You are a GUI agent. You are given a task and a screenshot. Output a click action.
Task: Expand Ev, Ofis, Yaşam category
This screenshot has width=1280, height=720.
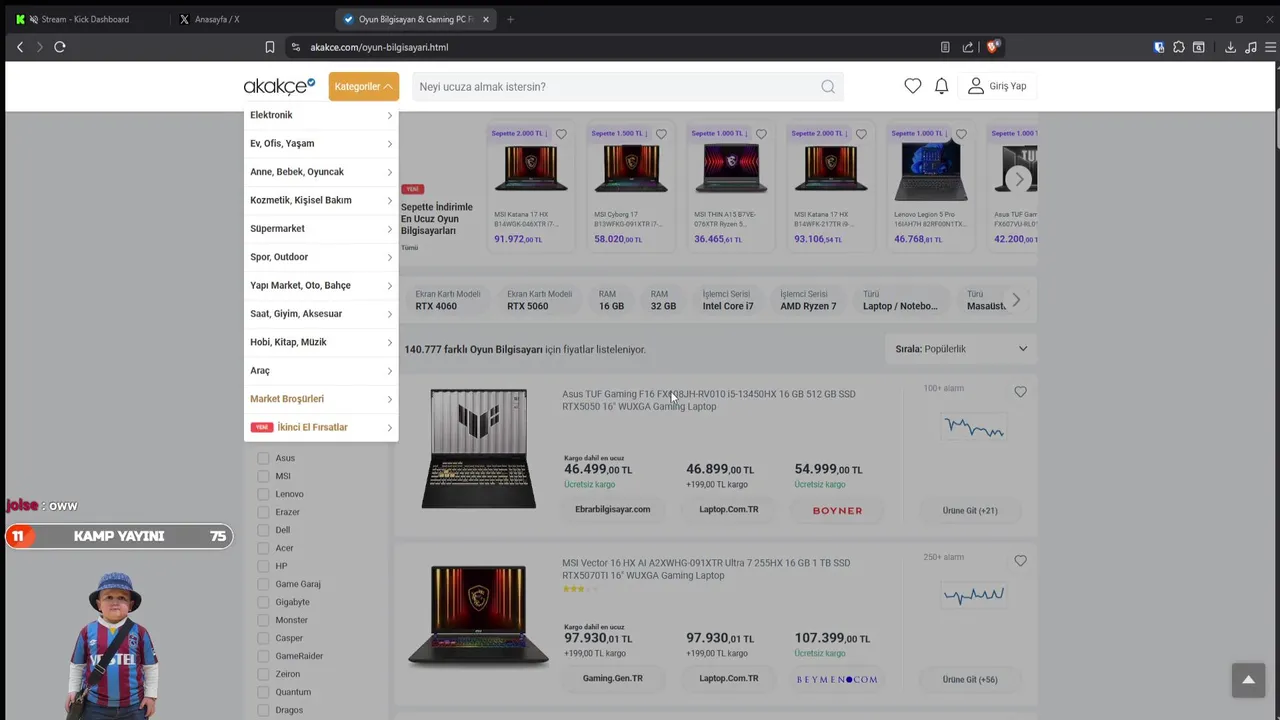(x=321, y=143)
